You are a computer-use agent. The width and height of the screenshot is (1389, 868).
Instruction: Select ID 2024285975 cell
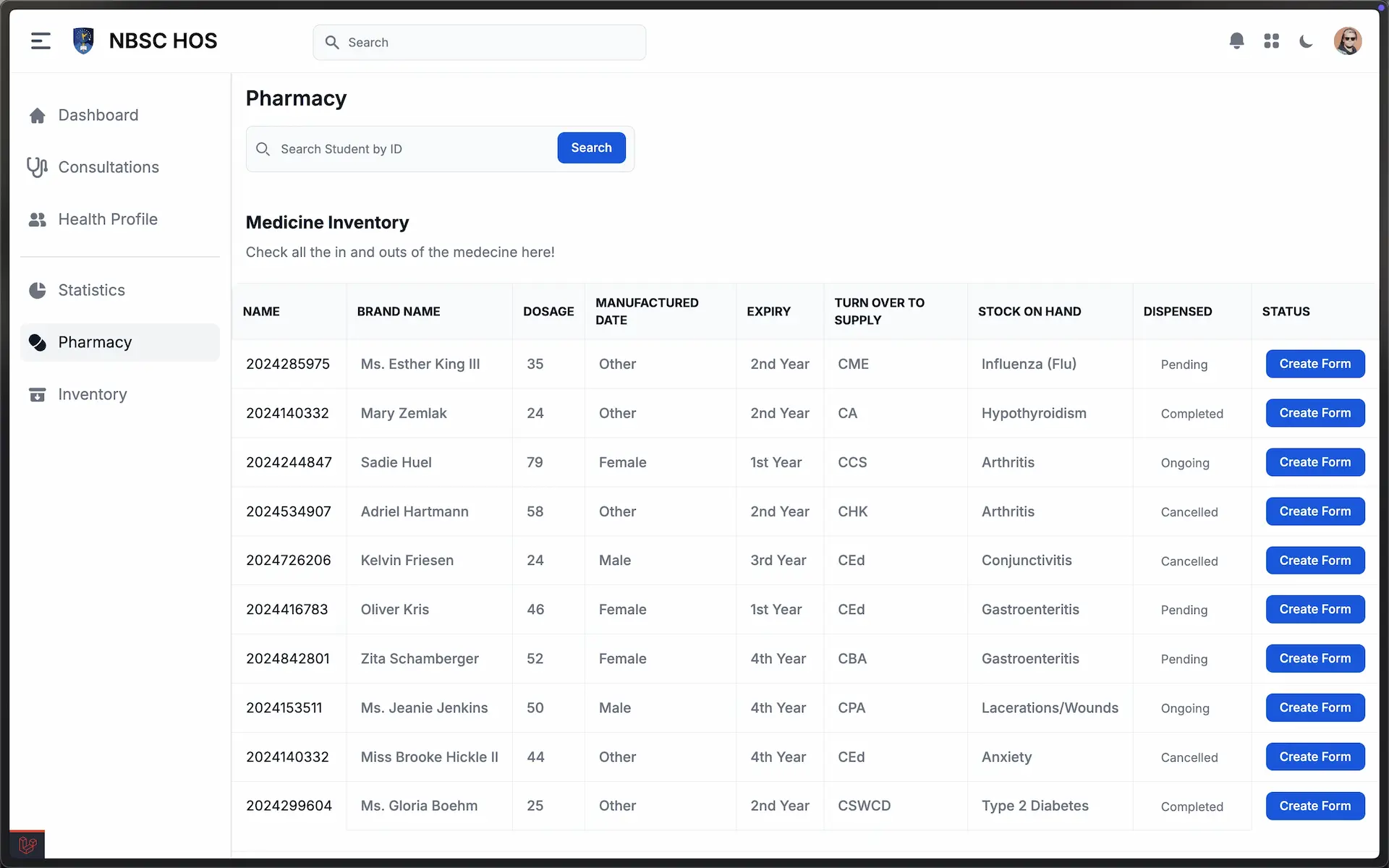pos(288,364)
